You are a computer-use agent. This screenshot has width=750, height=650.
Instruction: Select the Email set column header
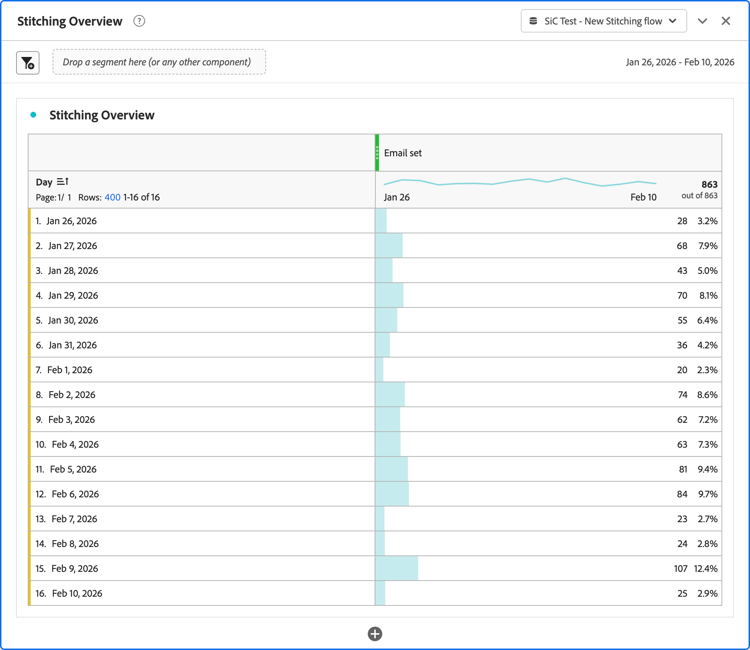(403, 153)
